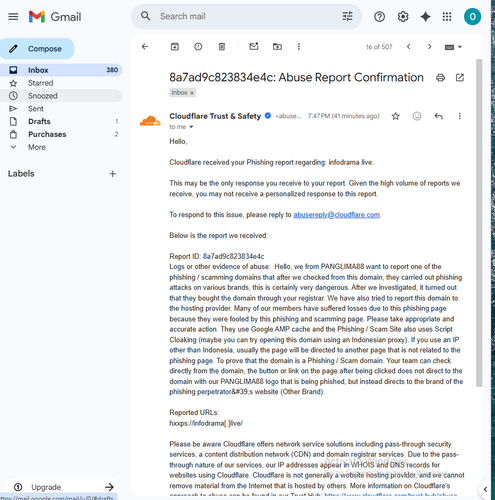Open email in new window
The width and height of the screenshot is (495, 500).
(460, 78)
